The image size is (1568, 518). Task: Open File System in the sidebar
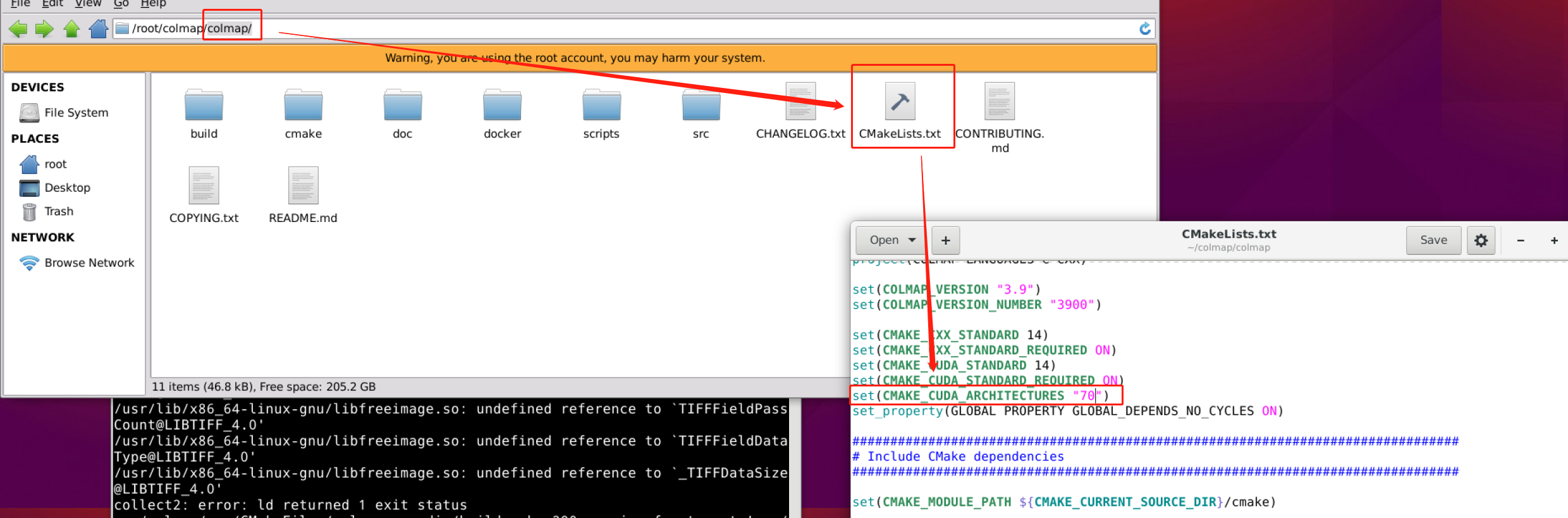(x=64, y=113)
